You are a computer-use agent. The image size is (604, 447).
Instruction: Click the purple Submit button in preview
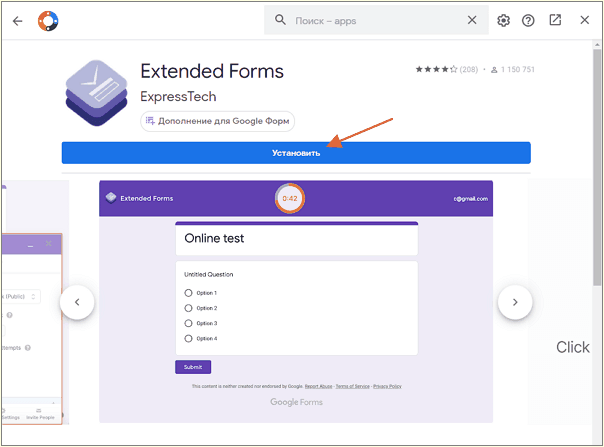pos(193,367)
